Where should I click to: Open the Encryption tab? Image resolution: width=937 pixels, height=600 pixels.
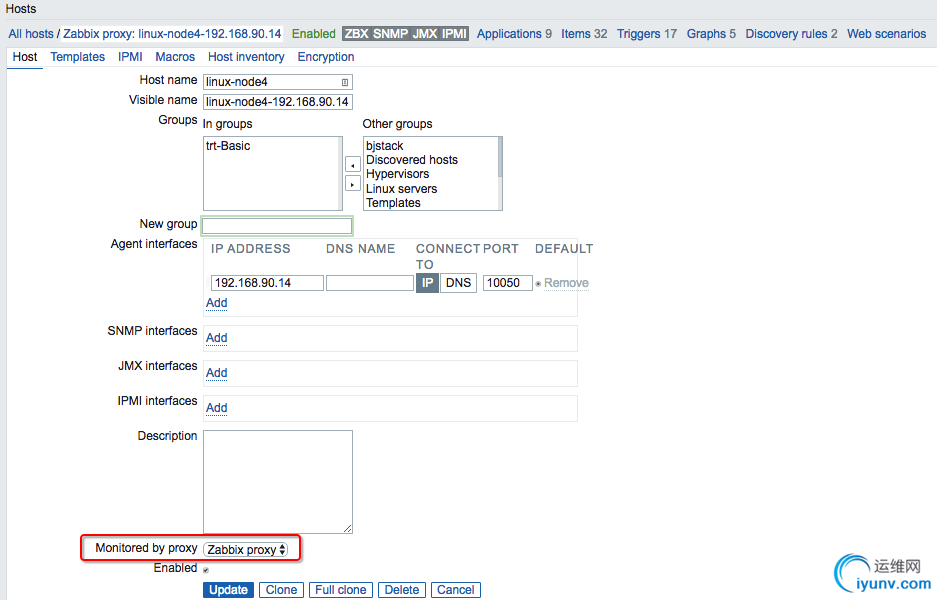326,57
